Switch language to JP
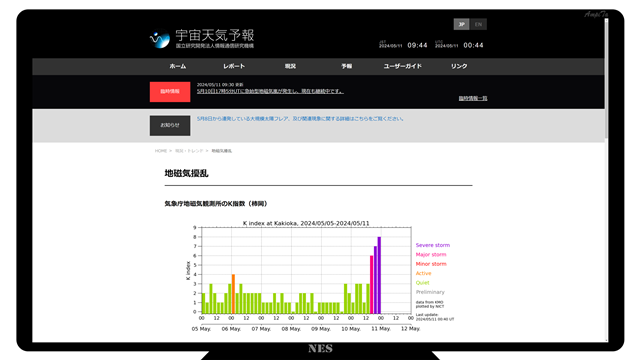Image resolution: width=640 pixels, height=360 pixels. tap(462, 24)
